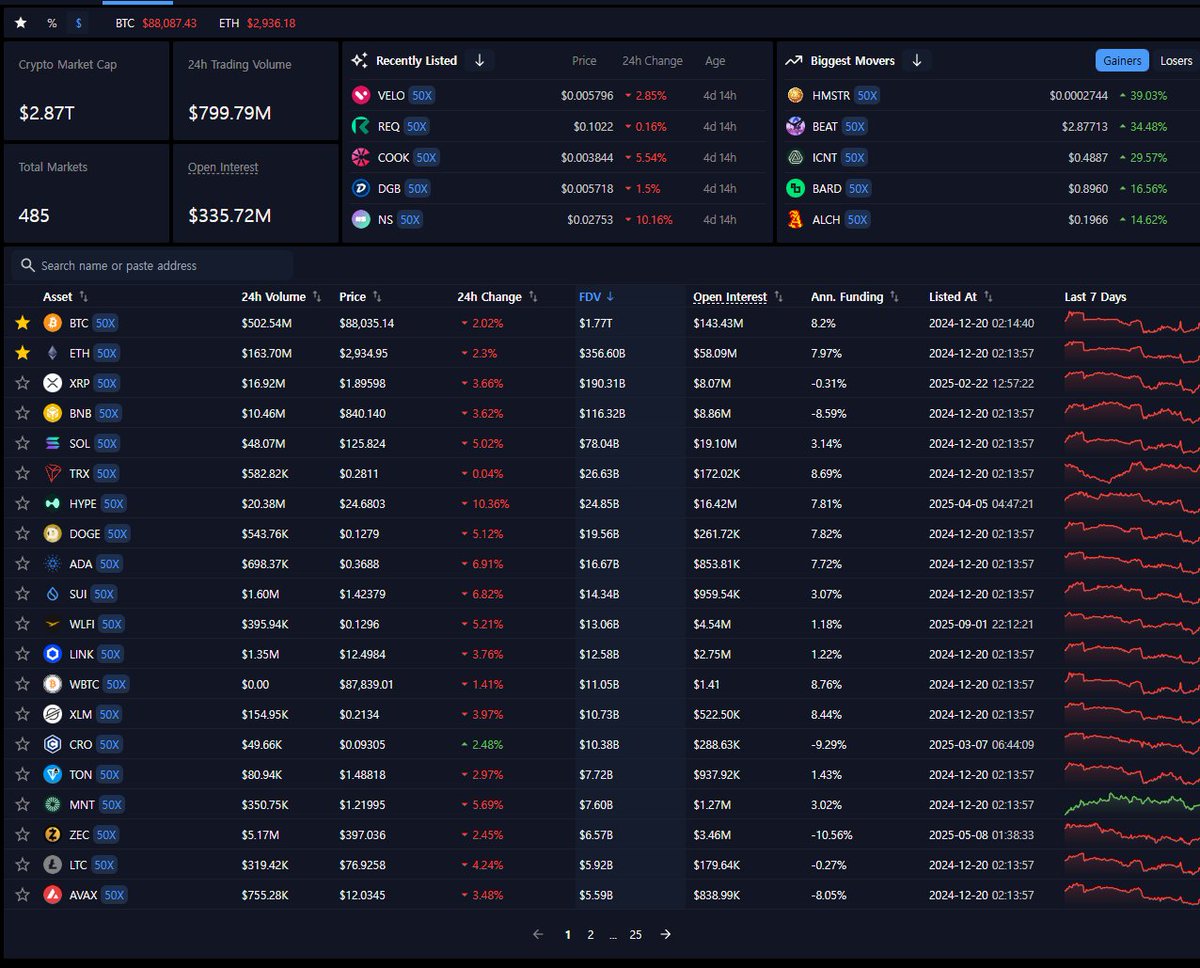Sort table by Price column
The image size is (1200, 968).
pyautogui.click(x=360, y=297)
